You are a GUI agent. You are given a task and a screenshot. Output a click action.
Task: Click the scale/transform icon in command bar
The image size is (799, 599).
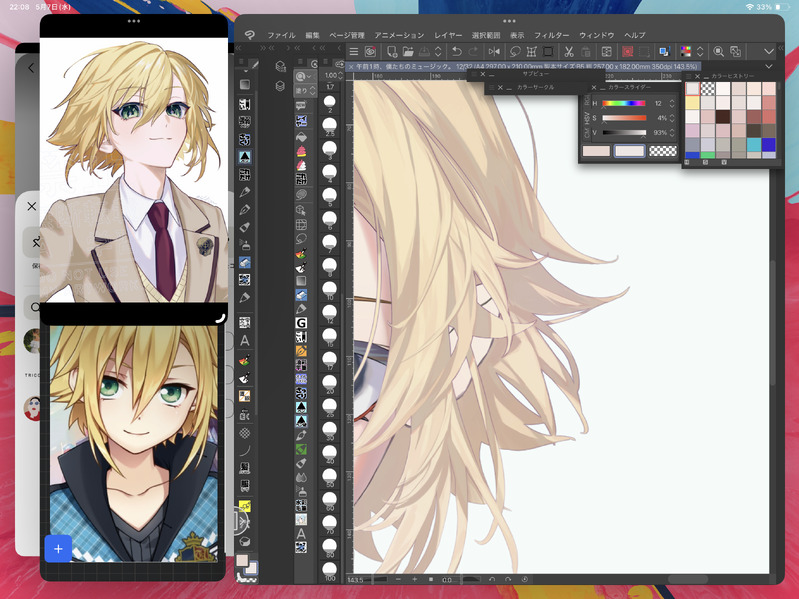[x=531, y=51]
